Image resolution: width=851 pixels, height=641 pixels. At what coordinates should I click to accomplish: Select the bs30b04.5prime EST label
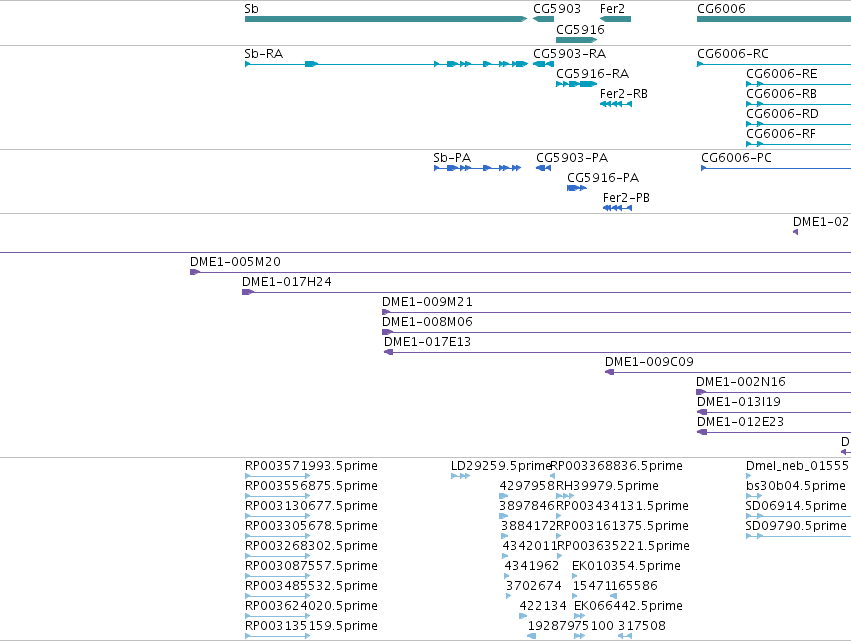796,486
